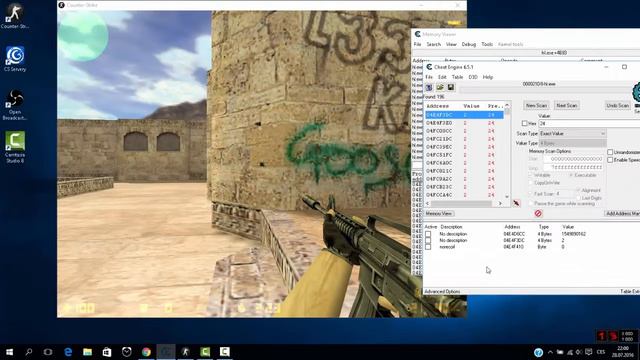Activate the first No description entry checkbox
The height and width of the screenshot is (360, 640).
click(428, 234)
